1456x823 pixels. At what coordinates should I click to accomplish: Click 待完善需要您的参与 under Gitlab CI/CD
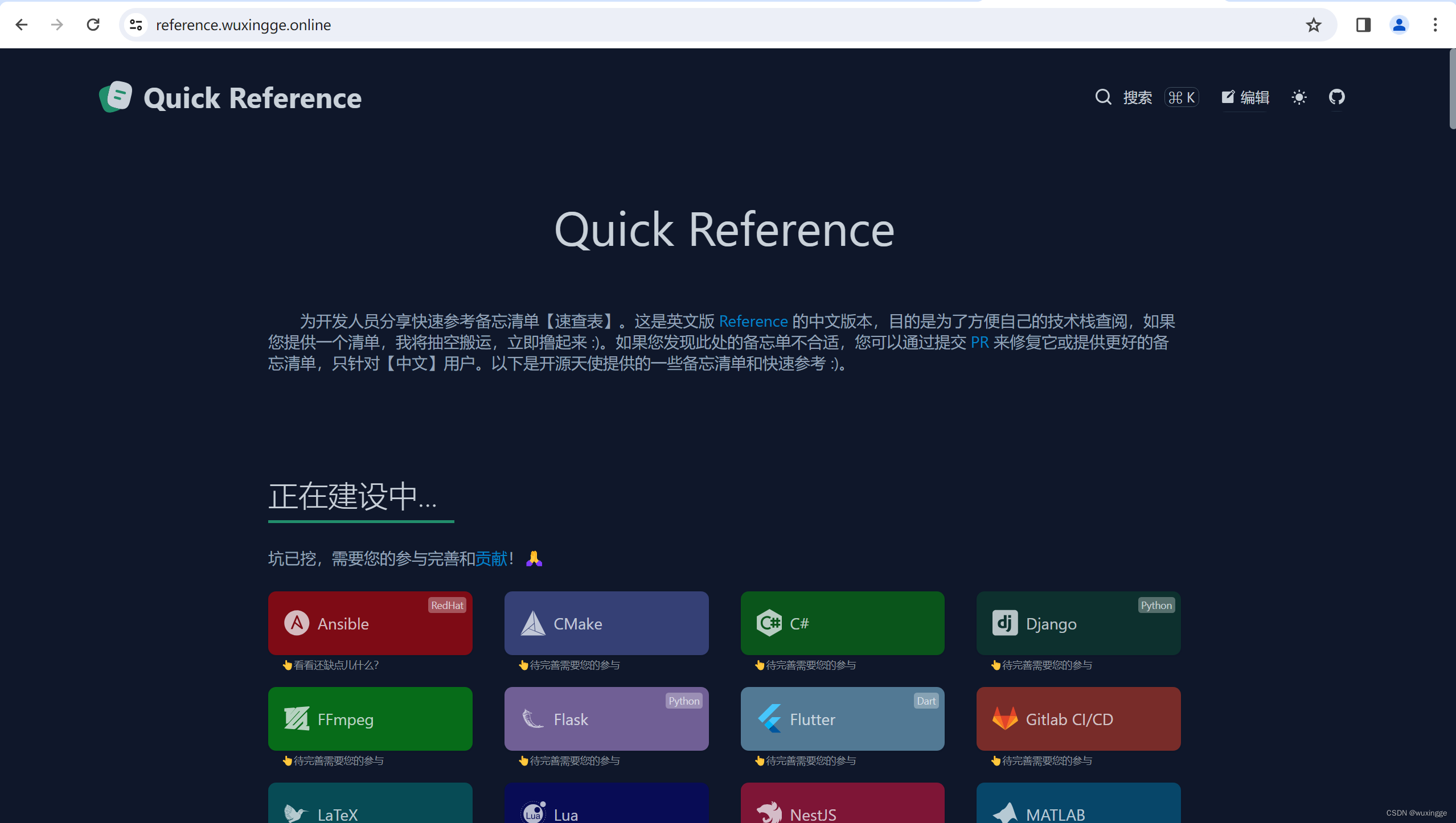[1047, 760]
